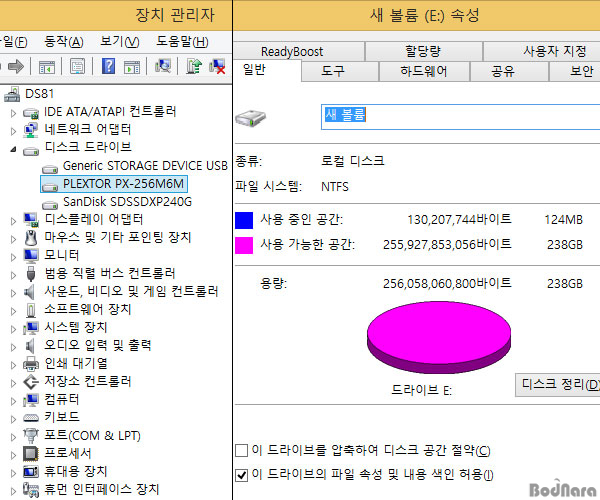Click the blue used space swatch
The height and width of the screenshot is (500, 600).
pos(244,220)
